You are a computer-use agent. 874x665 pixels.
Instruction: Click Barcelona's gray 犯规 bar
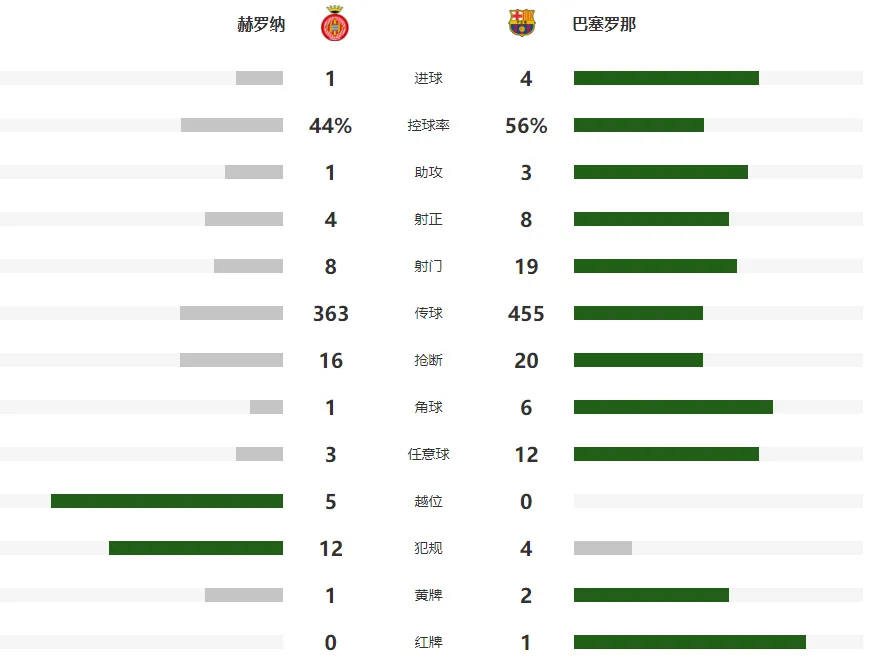[x=603, y=548]
